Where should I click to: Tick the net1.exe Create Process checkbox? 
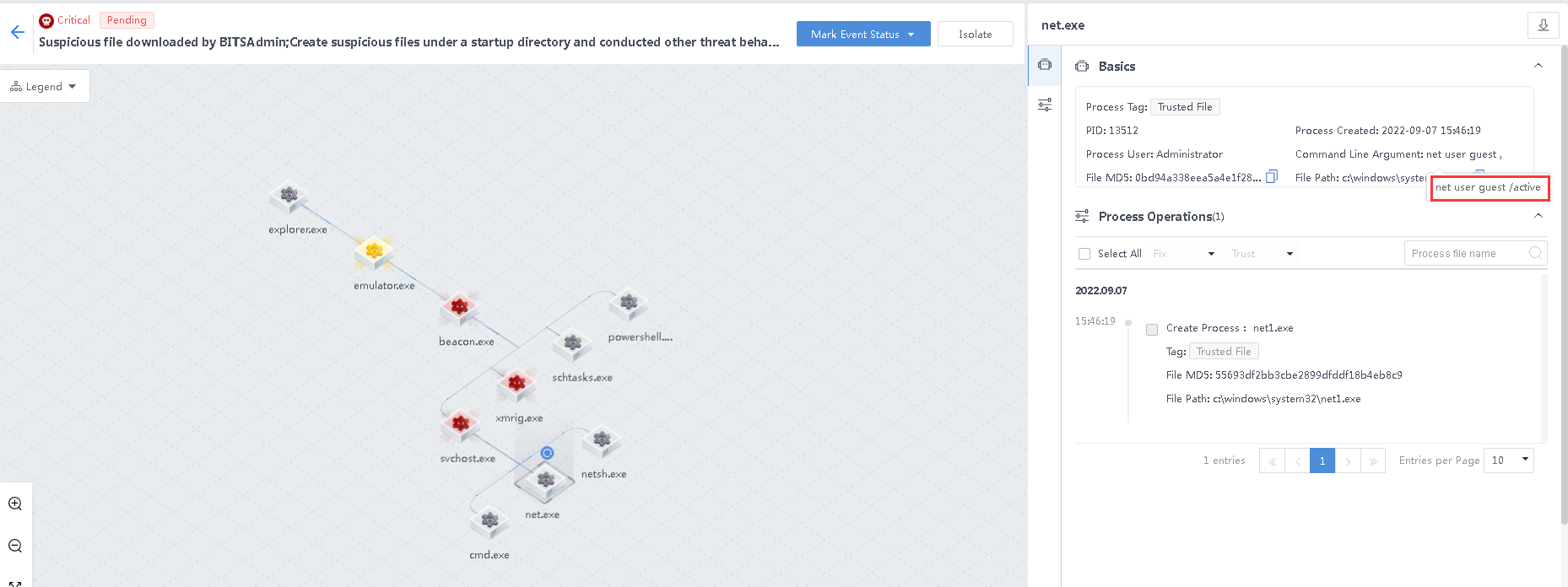tap(1152, 329)
